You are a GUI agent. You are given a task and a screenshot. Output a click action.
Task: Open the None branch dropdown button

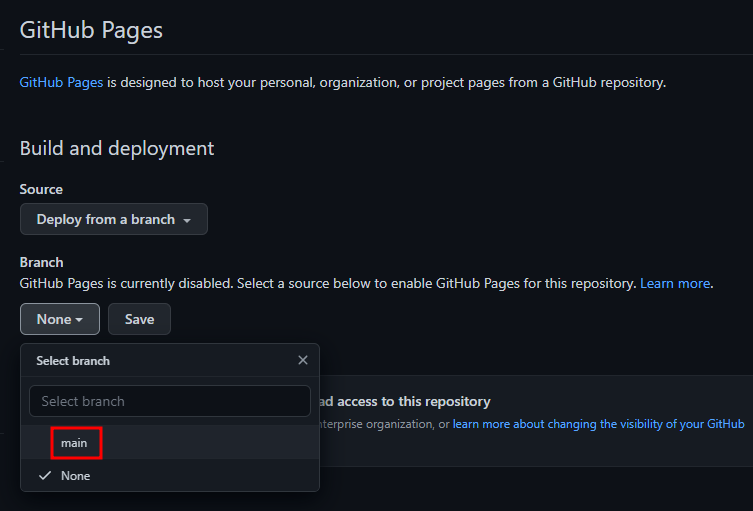point(60,319)
